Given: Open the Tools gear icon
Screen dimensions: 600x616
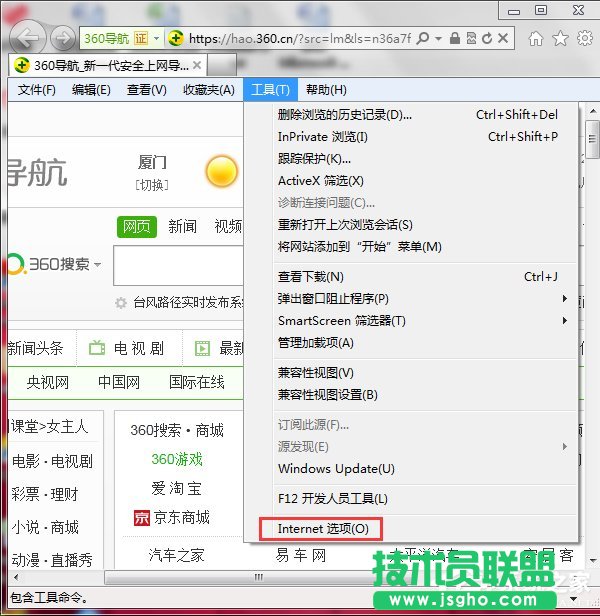Looking at the screenshot, I should pos(585,38).
